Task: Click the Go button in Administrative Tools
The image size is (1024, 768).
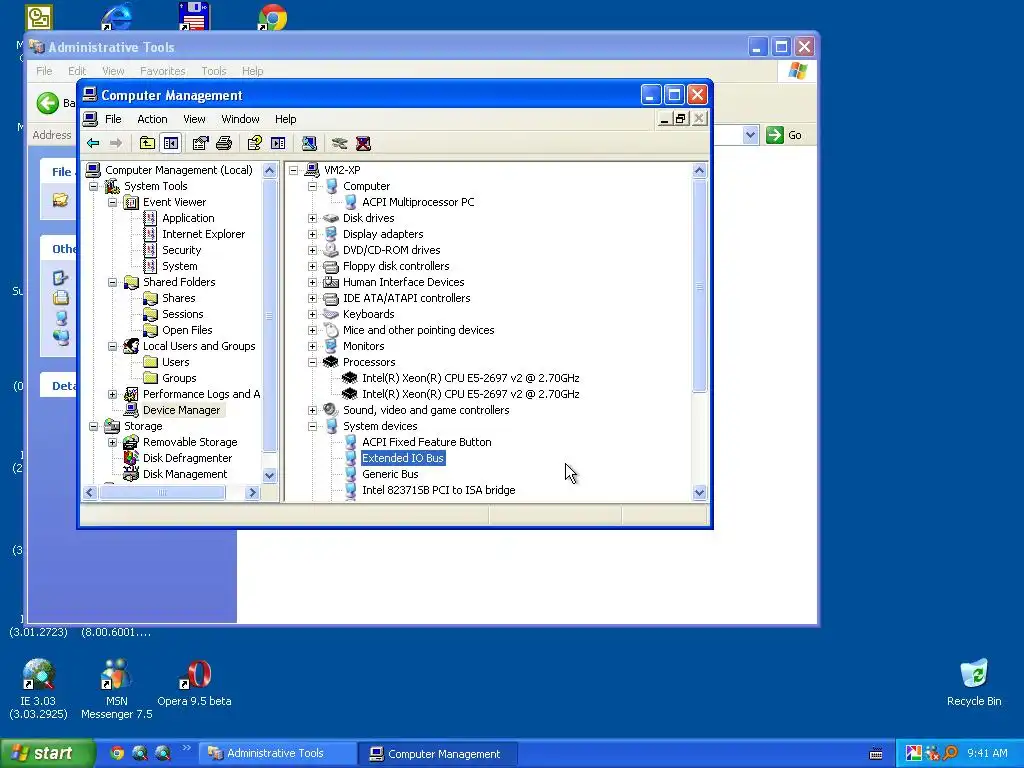Action: click(x=784, y=135)
